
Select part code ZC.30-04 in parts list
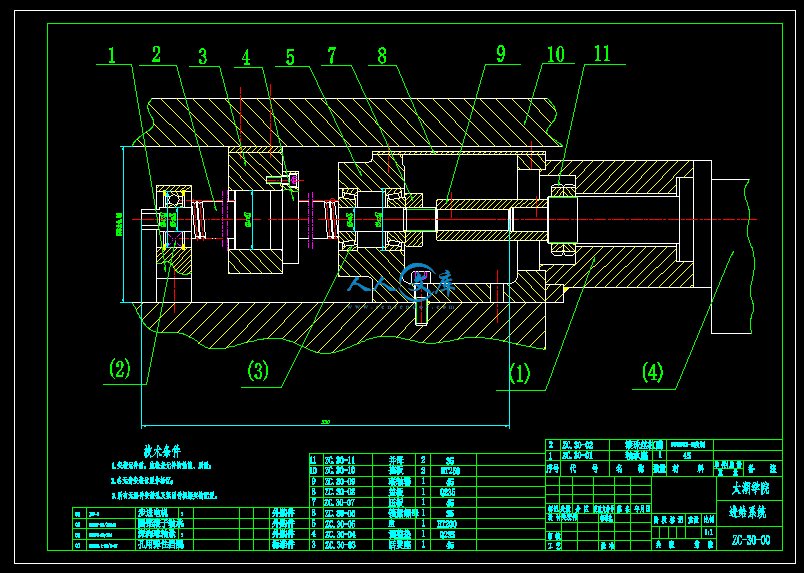pos(338,534)
